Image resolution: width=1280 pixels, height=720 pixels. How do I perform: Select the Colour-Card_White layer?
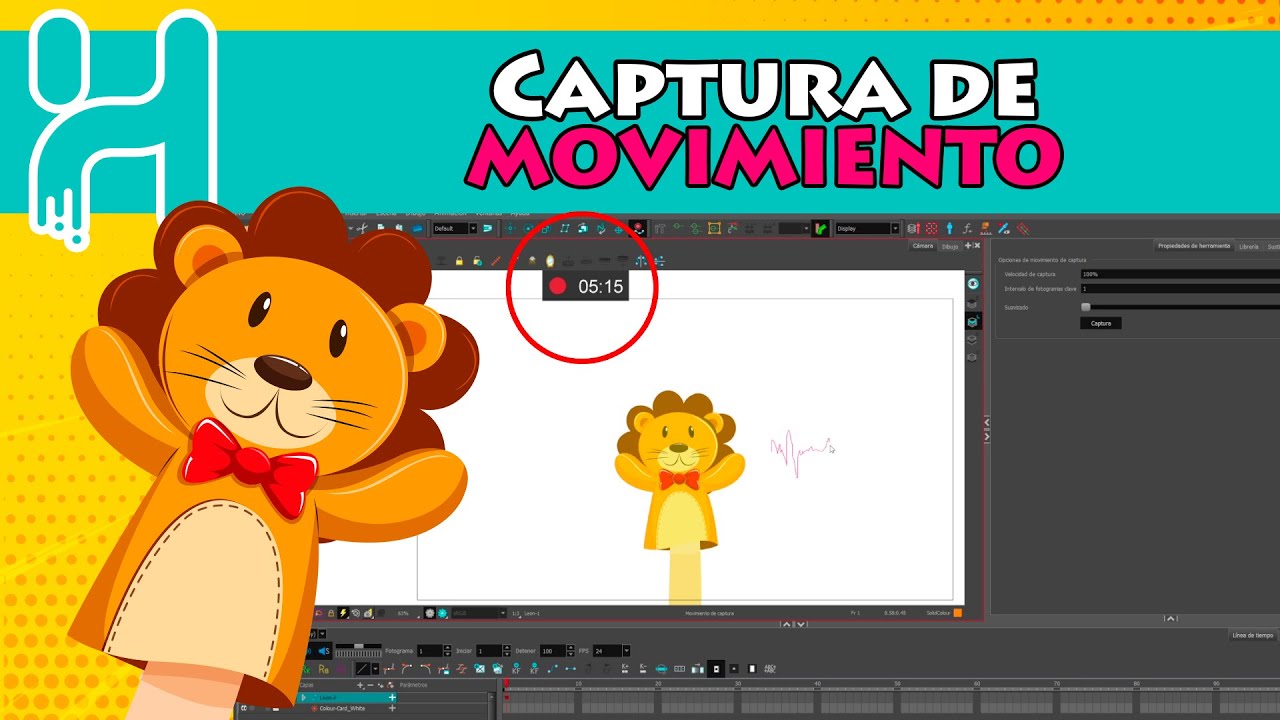point(344,708)
